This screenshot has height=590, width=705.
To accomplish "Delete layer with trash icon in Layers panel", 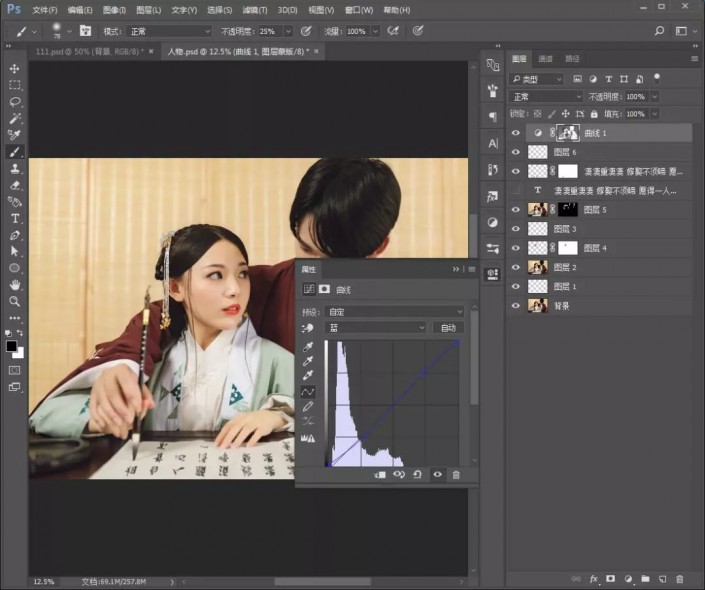I will [680, 579].
